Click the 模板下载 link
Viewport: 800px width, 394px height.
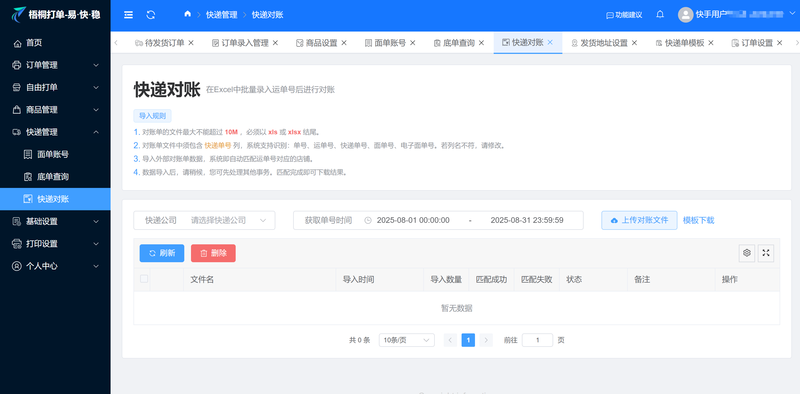click(698, 220)
